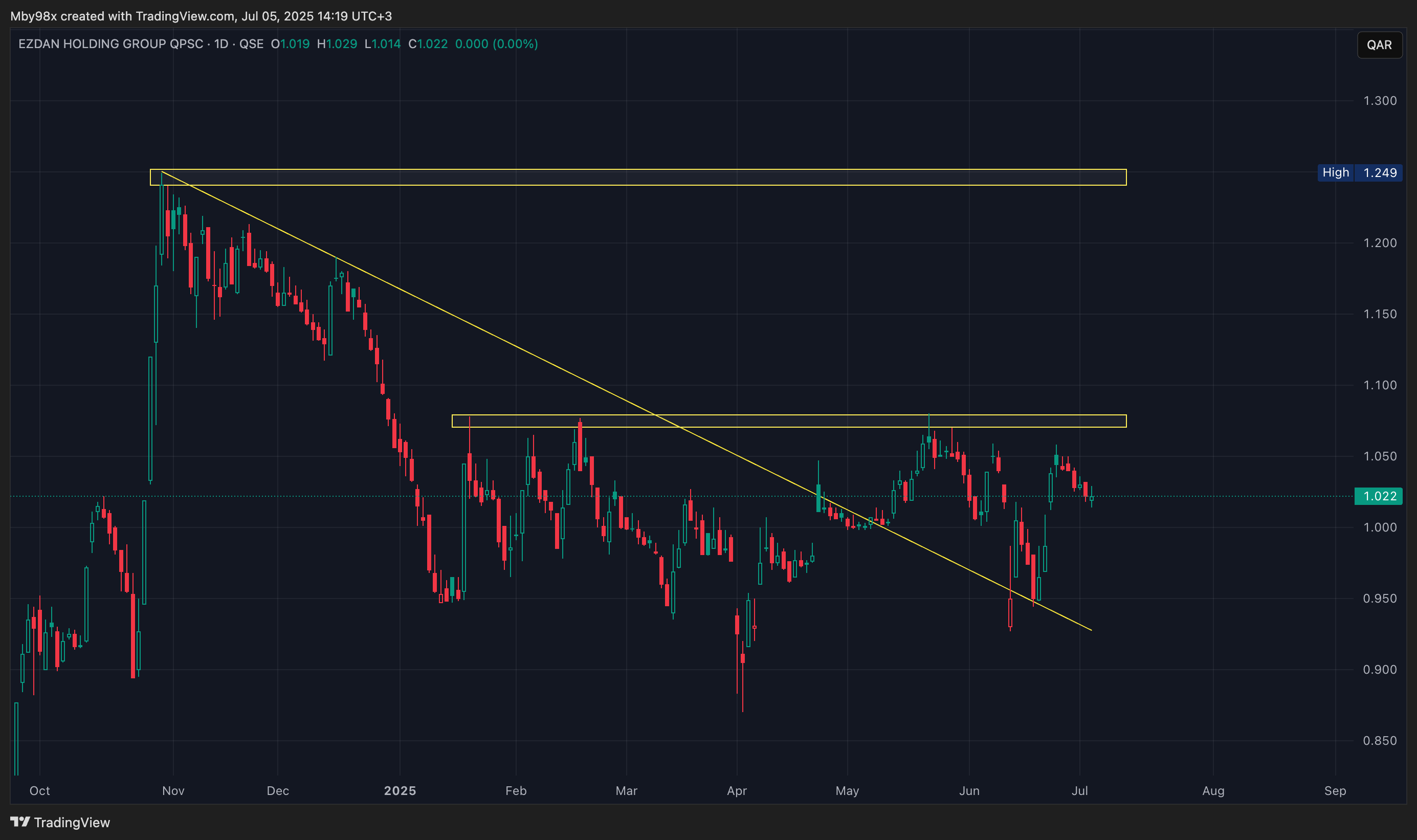
Task: Click the Feb label on time axis
Action: point(516,791)
